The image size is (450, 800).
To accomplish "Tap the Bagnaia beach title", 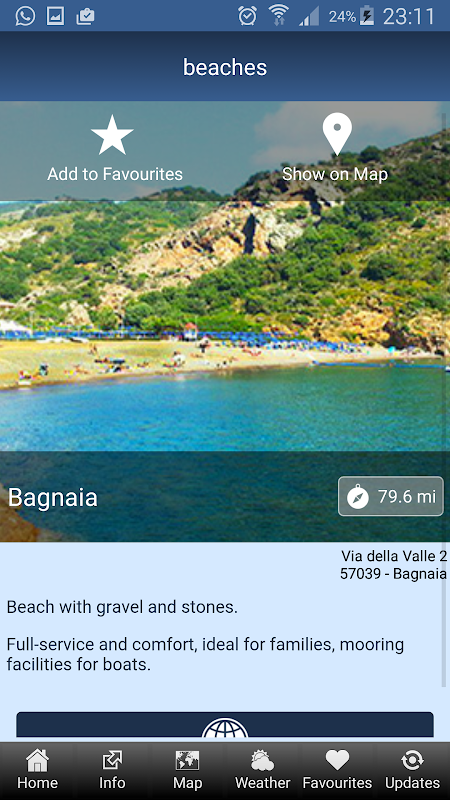I will (53, 497).
